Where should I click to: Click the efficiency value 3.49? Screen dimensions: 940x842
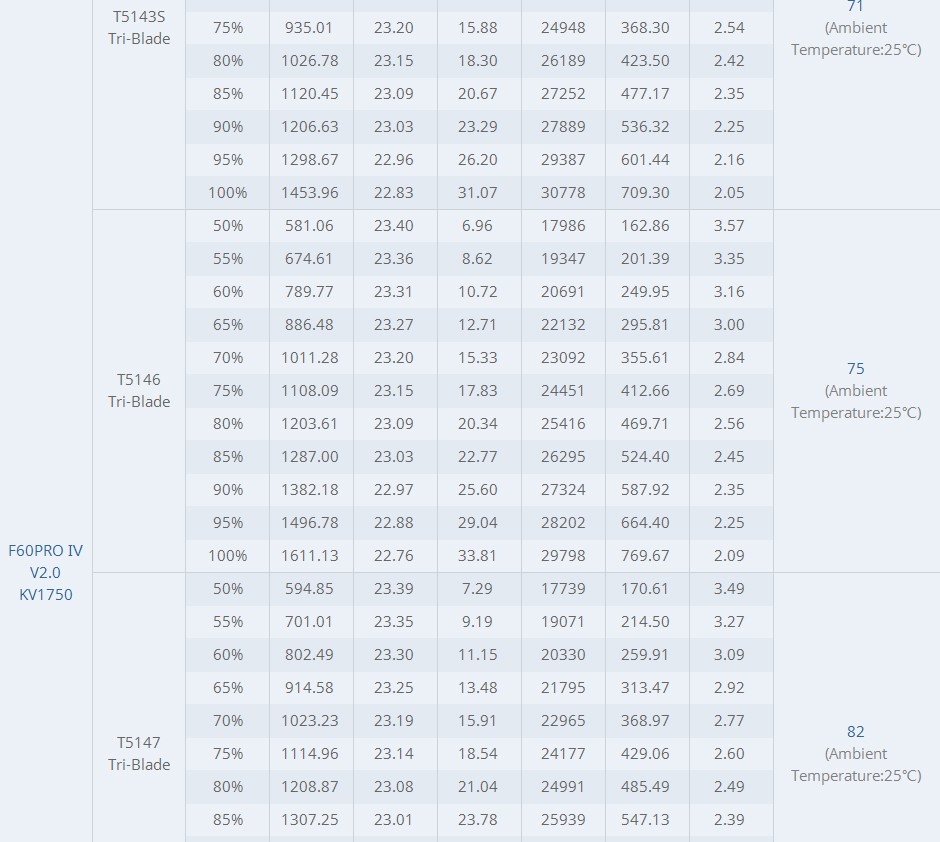[729, 588]
